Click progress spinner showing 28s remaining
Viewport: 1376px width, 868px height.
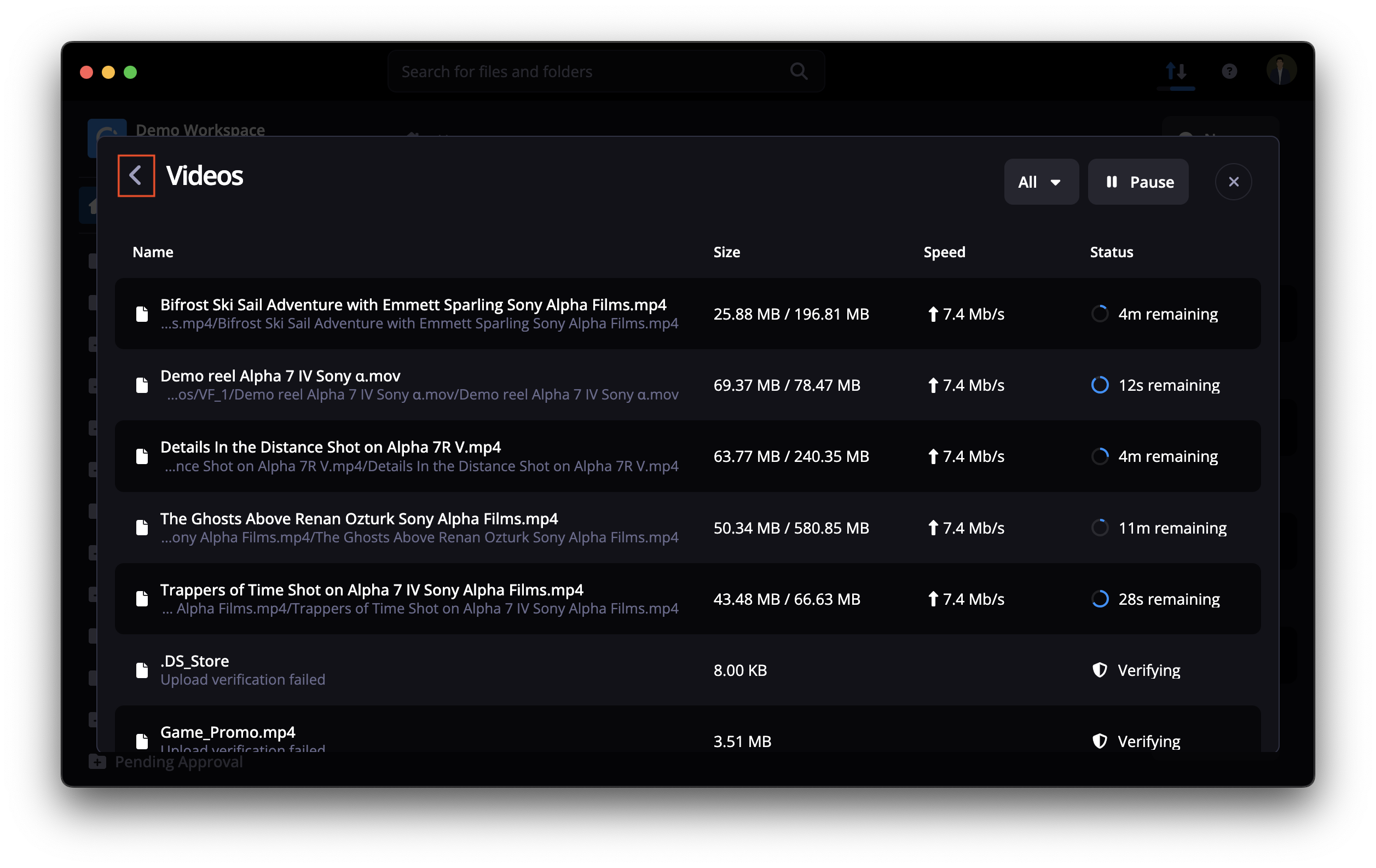click(1100, 599)
